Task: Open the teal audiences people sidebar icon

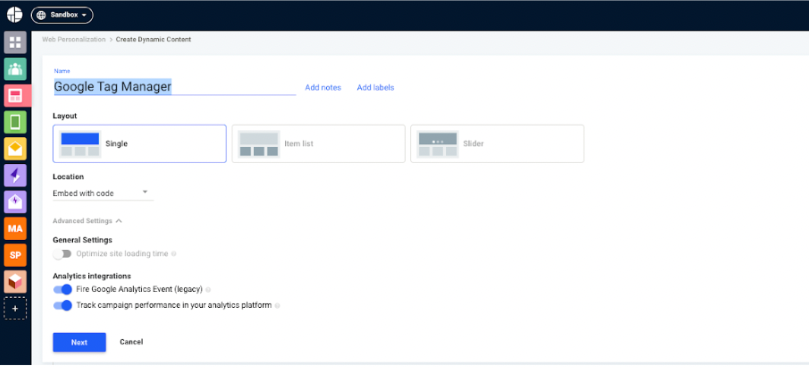Action: (15, 69)
